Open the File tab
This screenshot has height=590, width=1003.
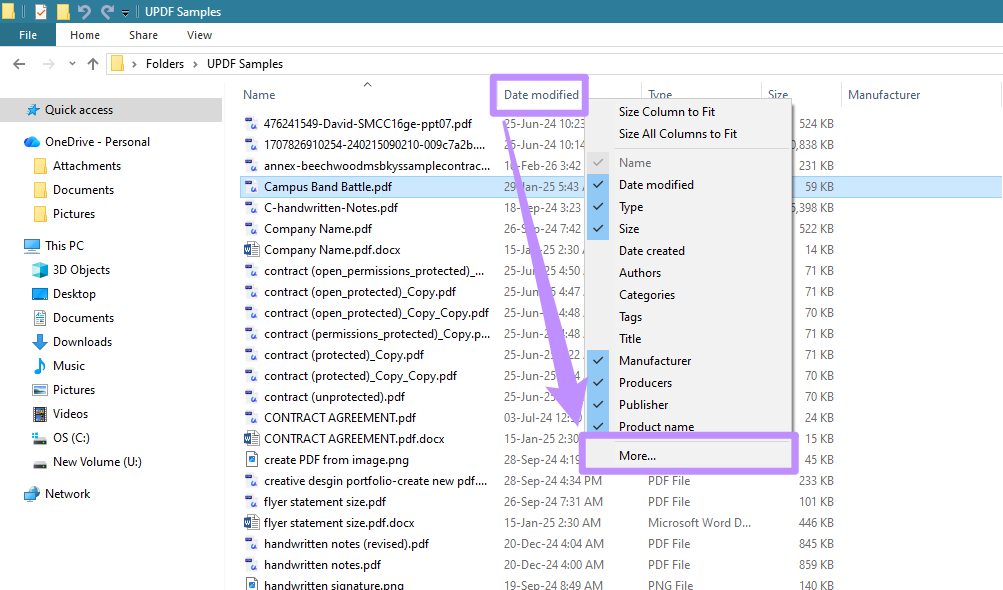pos(28,35)
